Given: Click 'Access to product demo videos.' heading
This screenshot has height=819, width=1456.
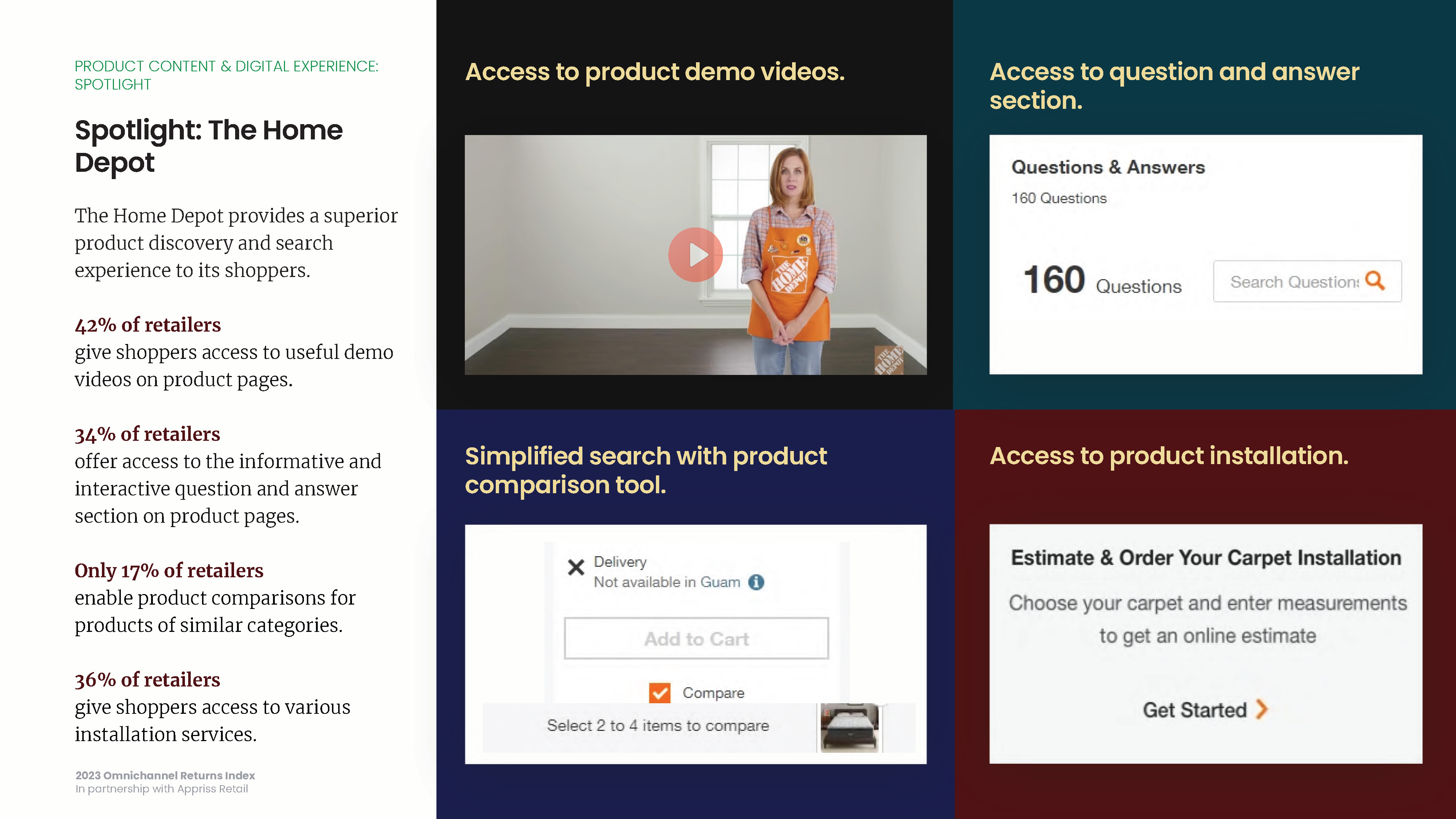Looking at the screenshot, I should tap(654, 72).
